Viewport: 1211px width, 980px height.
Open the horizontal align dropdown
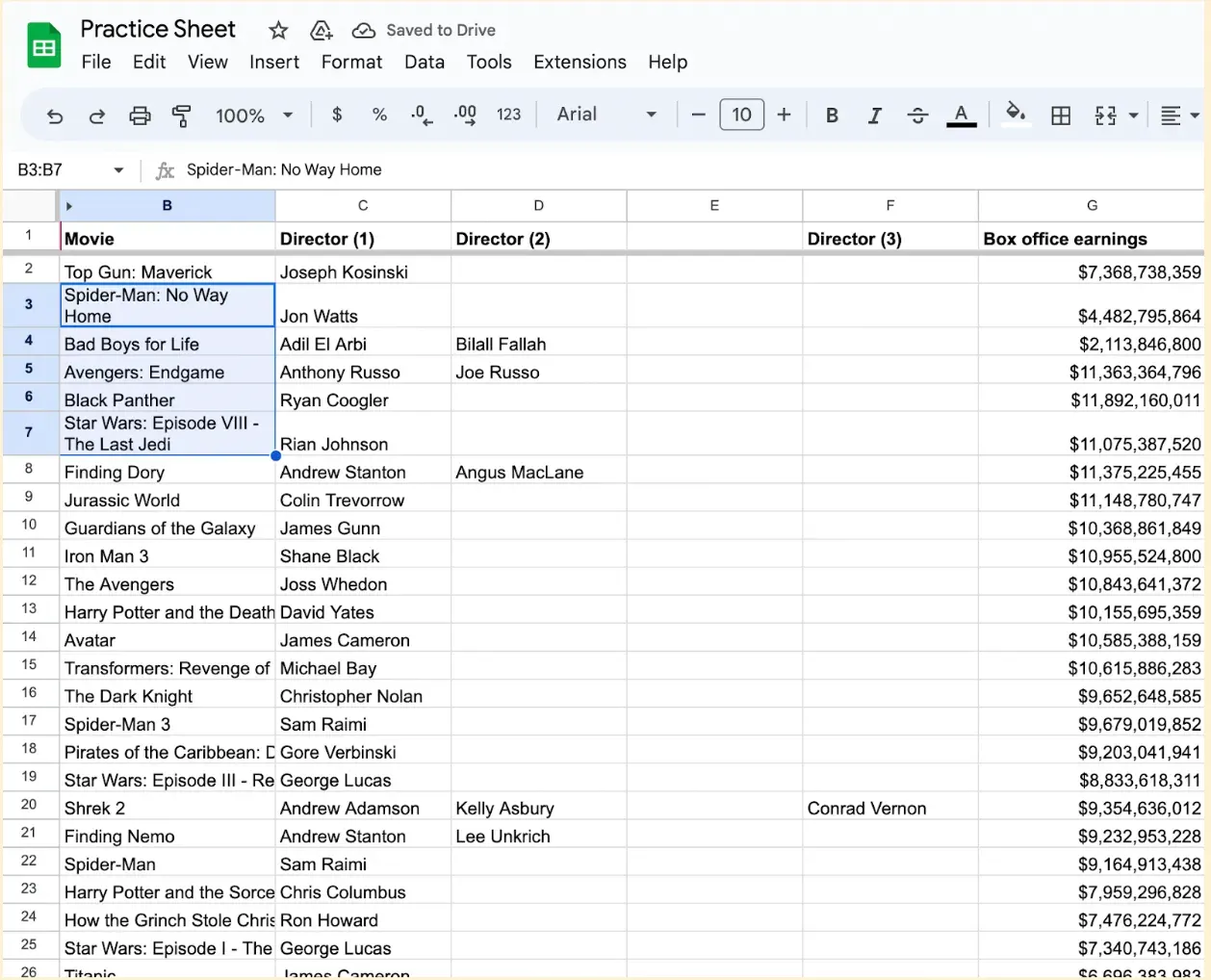[1179, 116]
